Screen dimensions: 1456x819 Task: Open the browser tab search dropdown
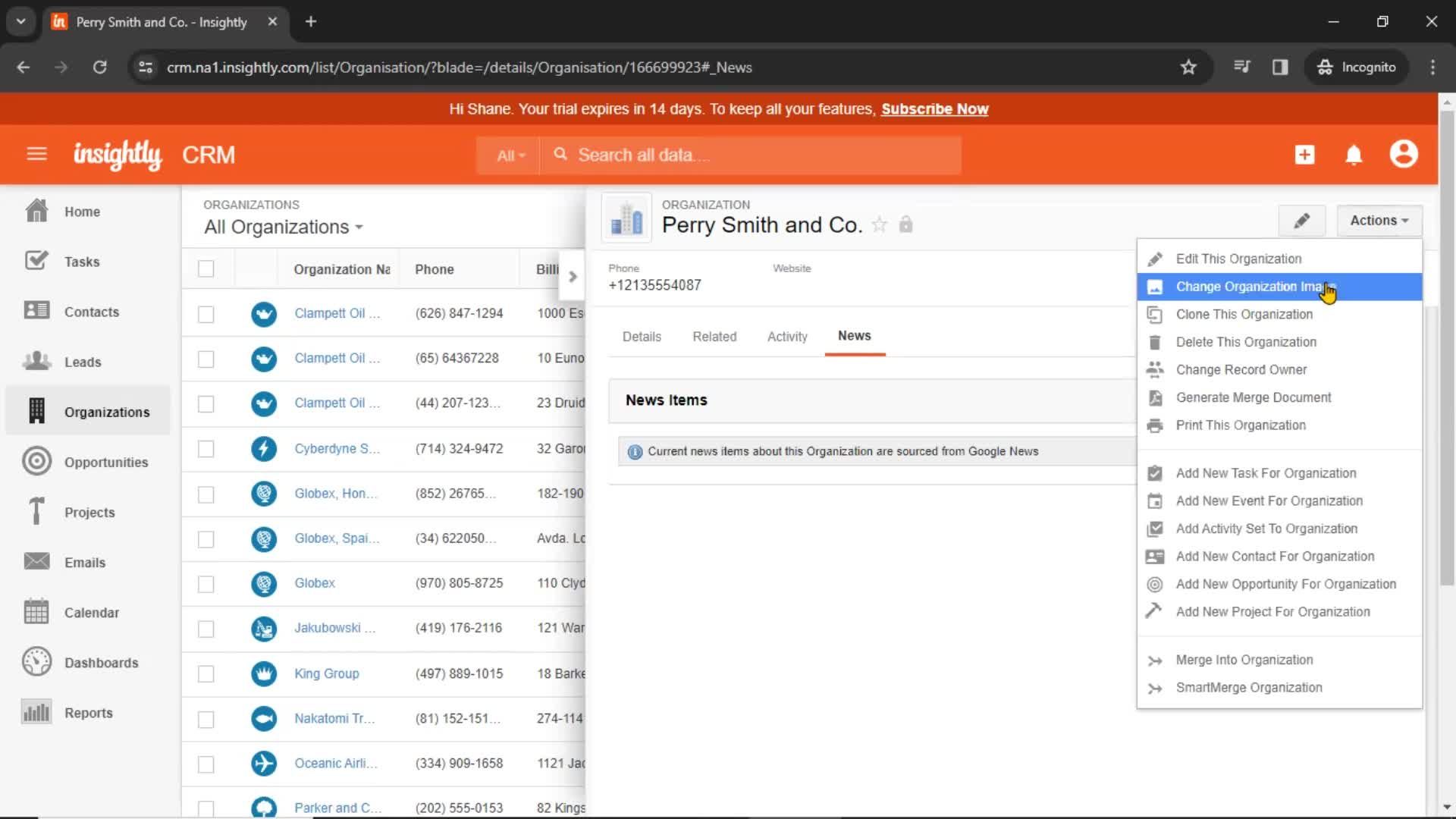click(x=20, y=21)
